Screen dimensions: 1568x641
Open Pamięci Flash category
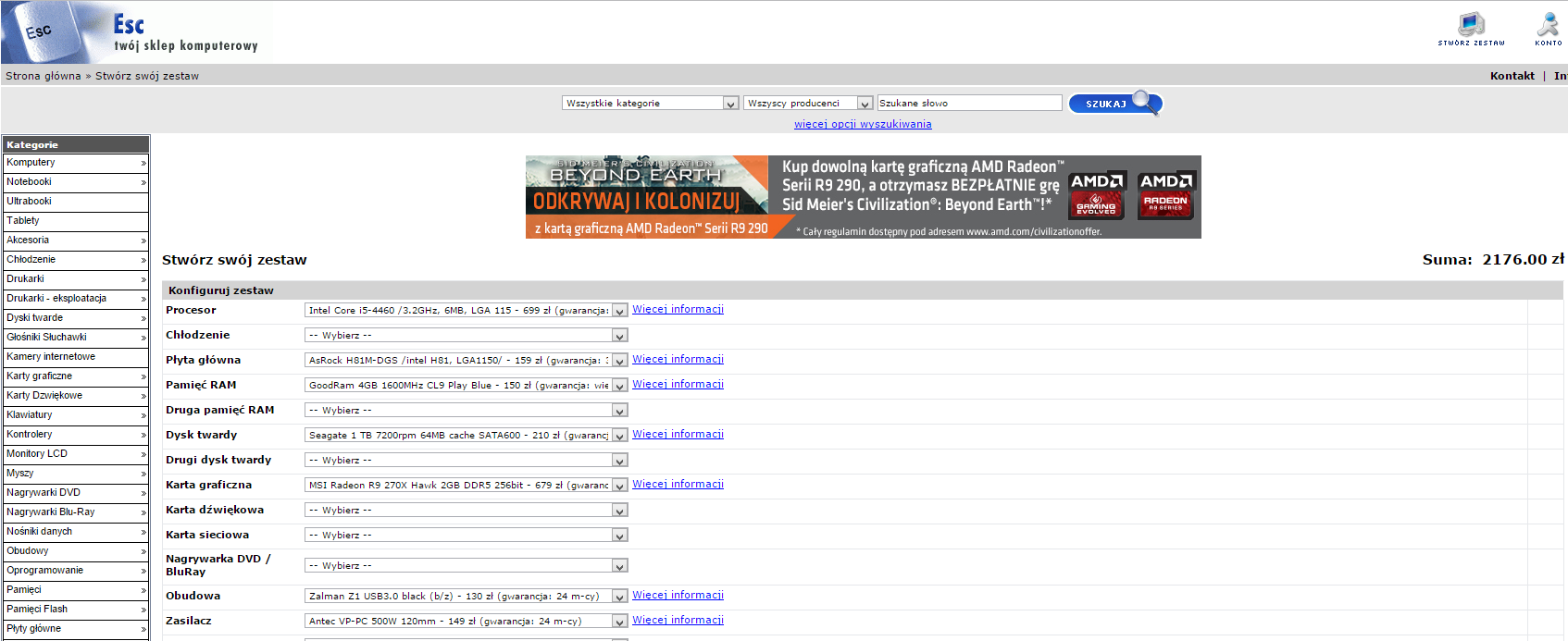(75, 610)
